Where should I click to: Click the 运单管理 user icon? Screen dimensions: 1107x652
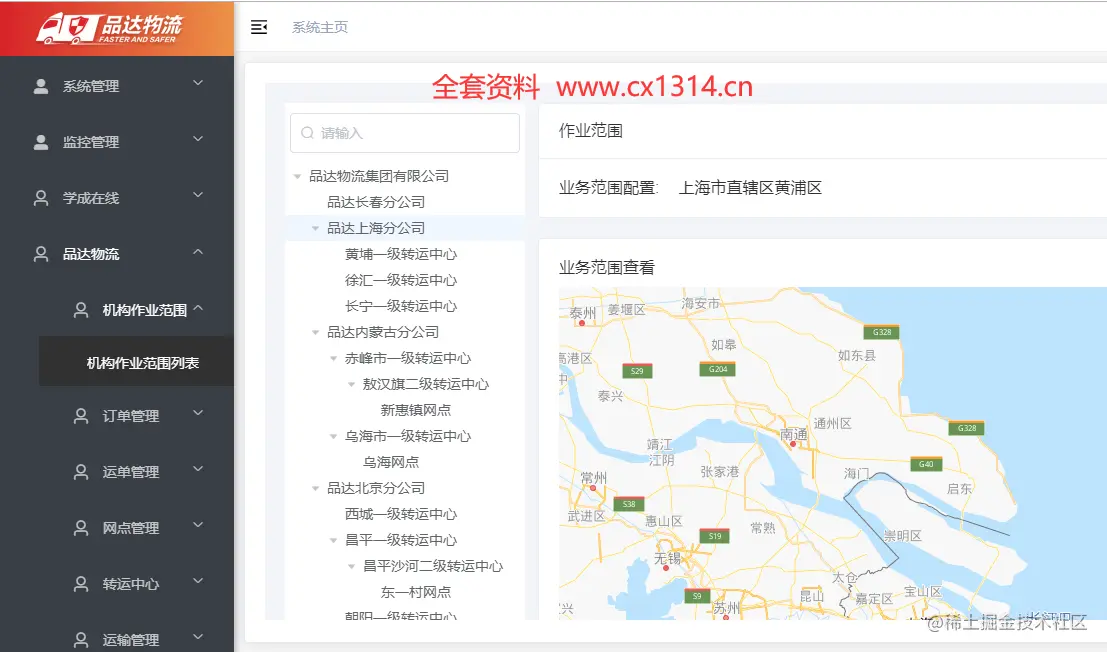pos(81,471)
